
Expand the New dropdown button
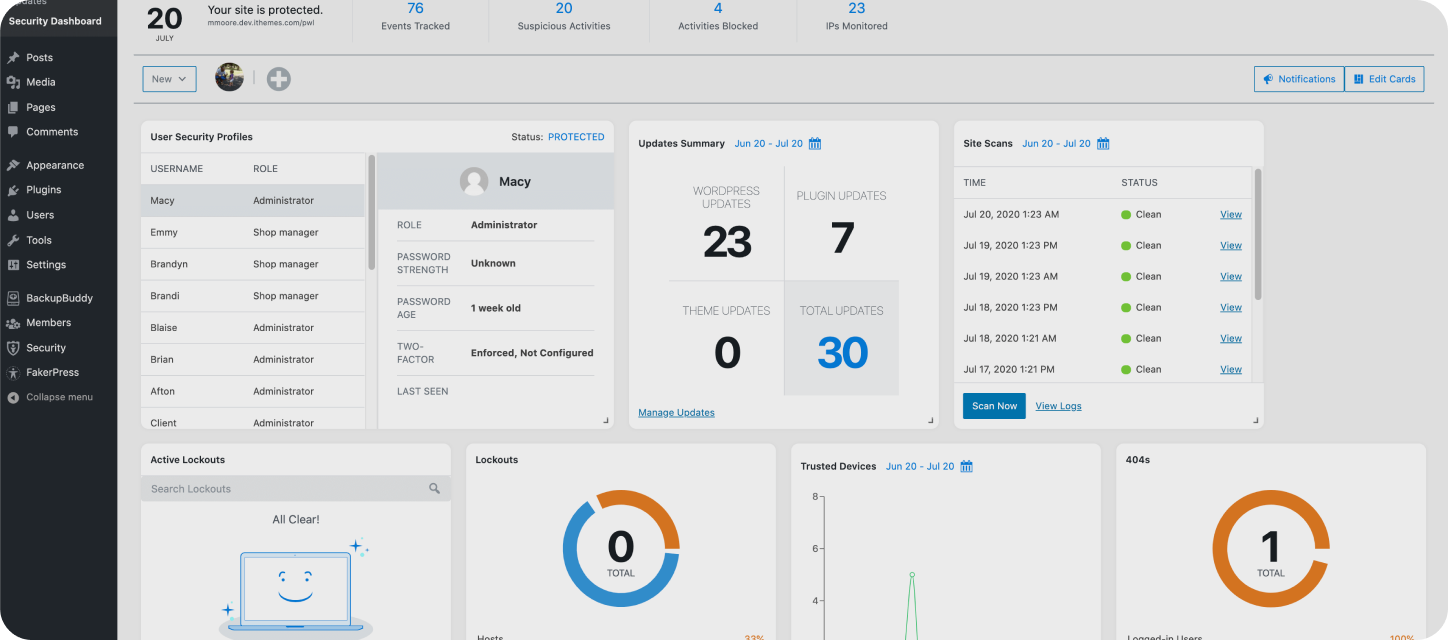169,79
